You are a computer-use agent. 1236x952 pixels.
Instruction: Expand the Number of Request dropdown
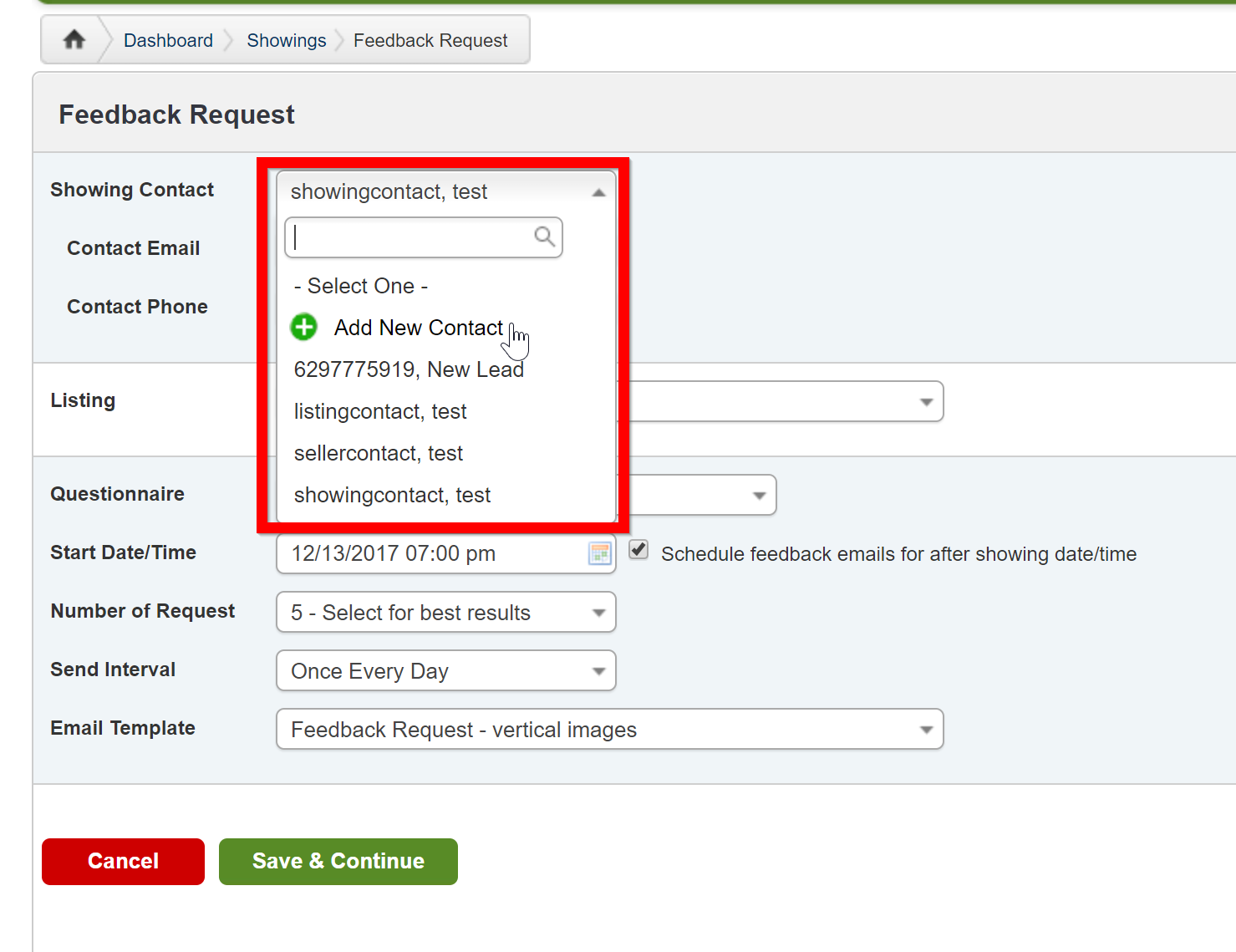pyautogui.click(x=446, y=613)
